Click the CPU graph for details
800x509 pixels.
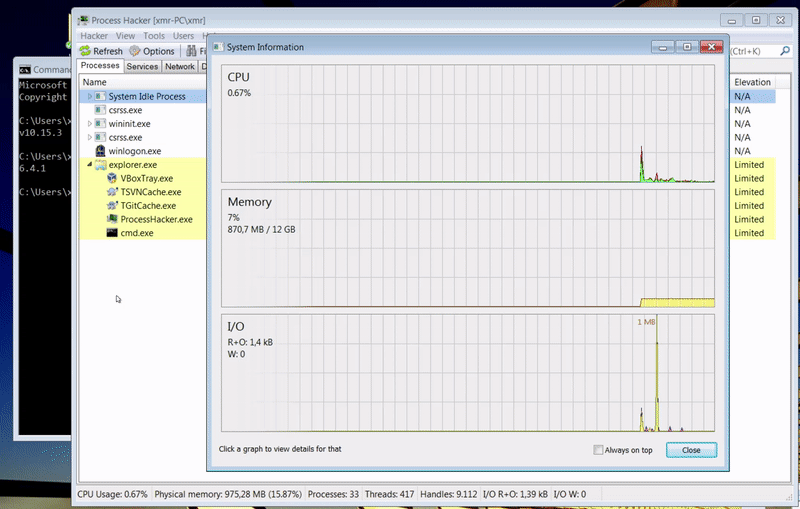(468, 123)
